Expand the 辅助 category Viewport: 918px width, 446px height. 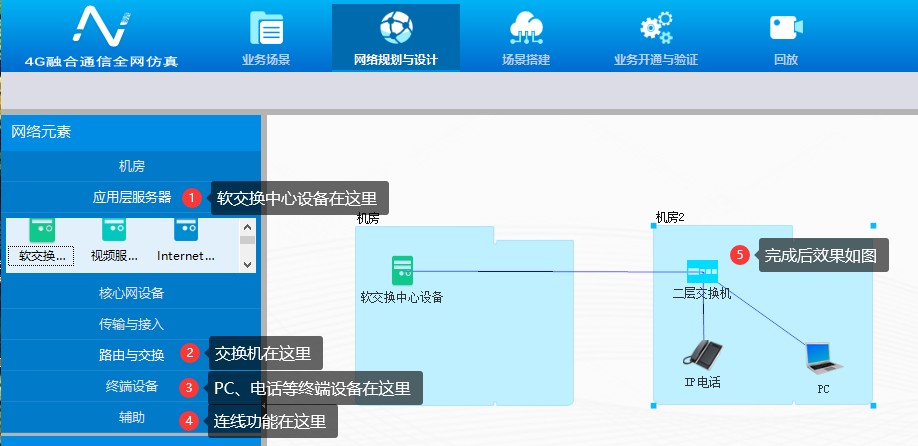(x=132, y=417)
